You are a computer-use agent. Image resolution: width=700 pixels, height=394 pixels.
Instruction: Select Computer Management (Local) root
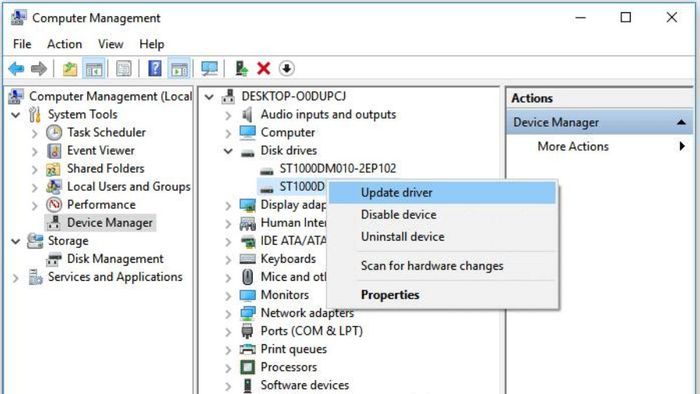tap(110, 96)
